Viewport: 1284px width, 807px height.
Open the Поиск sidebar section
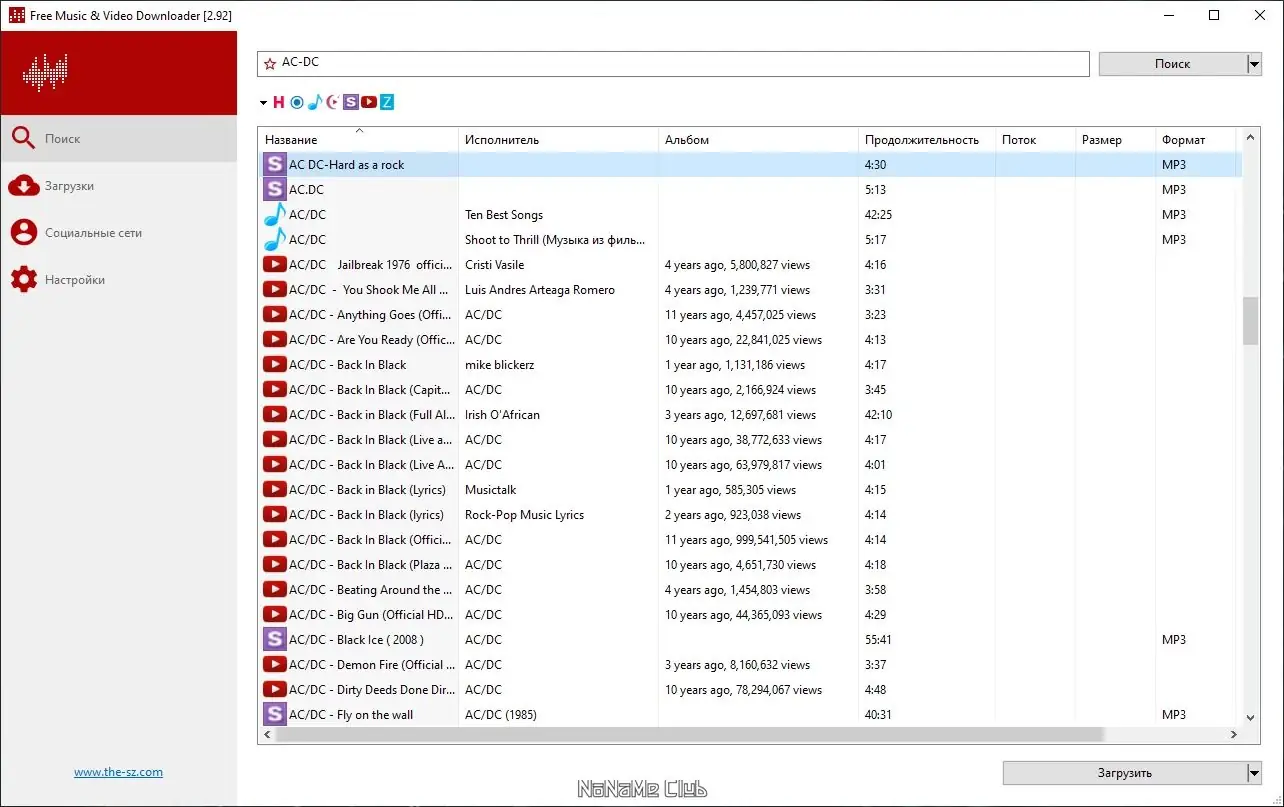(119, 139)
